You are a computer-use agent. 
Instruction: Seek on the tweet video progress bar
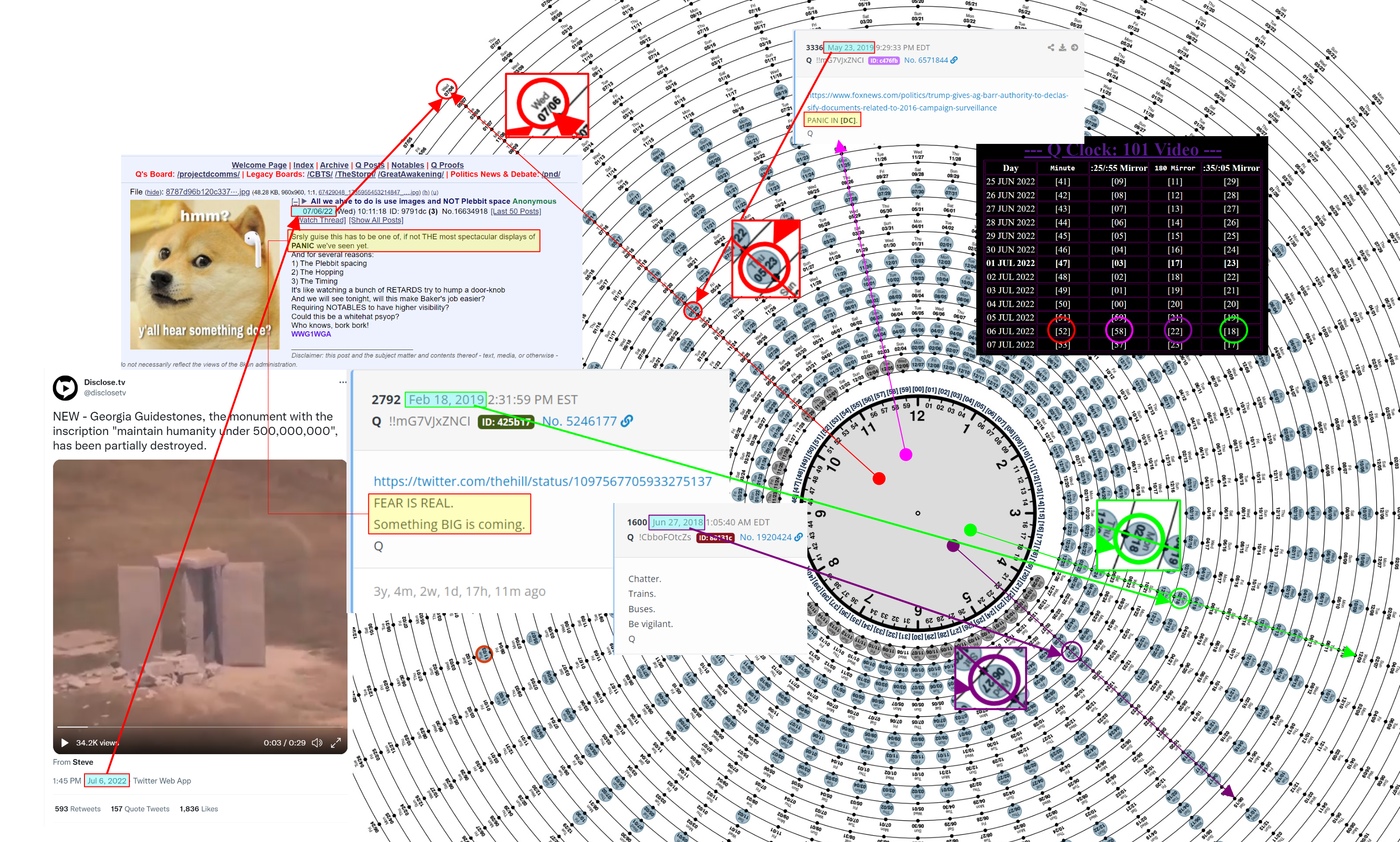click(x=200, y=727)
